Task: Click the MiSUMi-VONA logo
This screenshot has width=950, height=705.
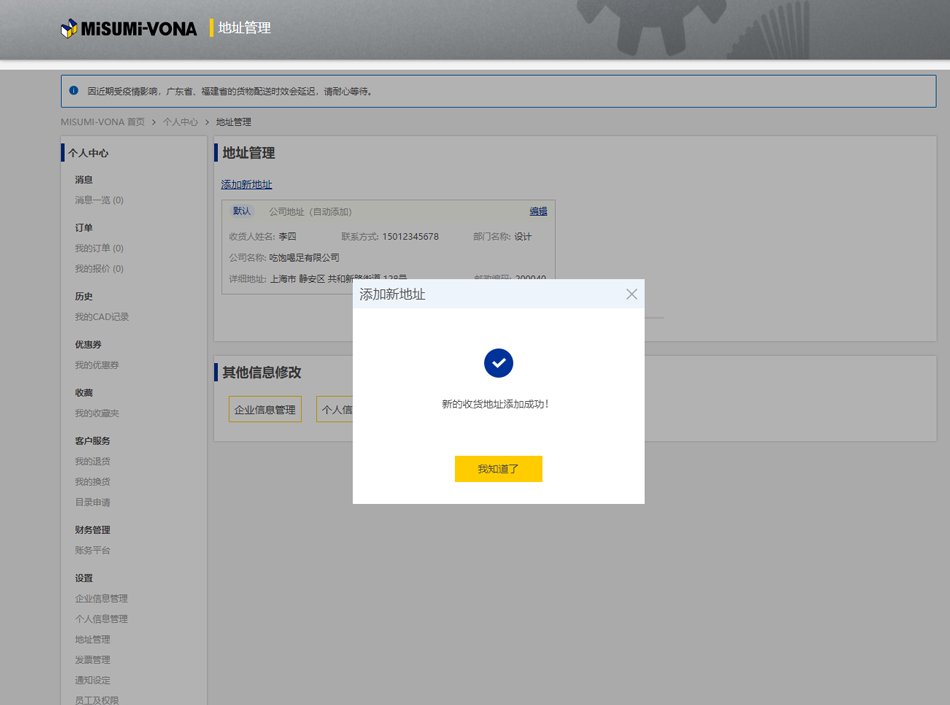Action: click(x=129, y=28)
